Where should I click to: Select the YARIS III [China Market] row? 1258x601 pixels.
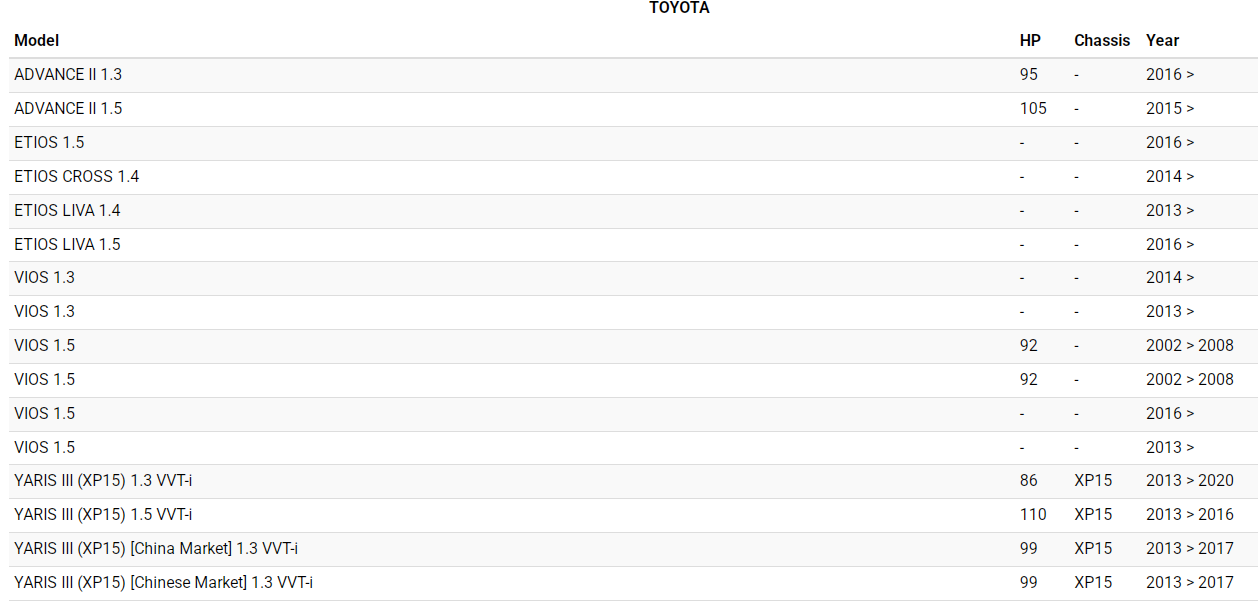(156, 549)
